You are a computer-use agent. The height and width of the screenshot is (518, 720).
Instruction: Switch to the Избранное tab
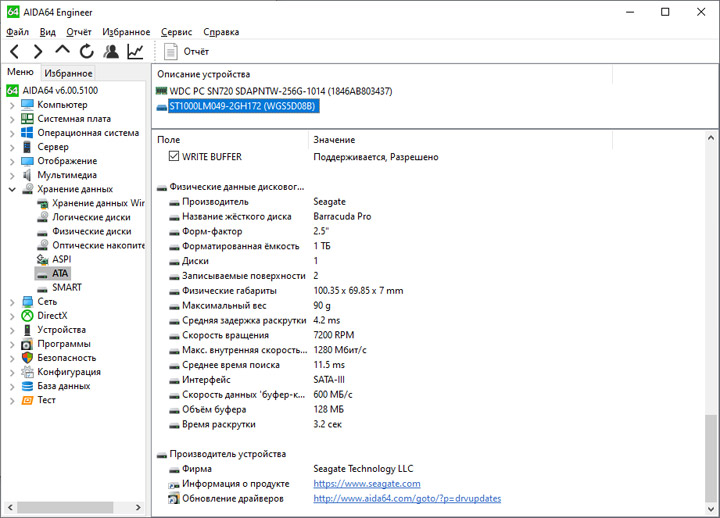click(x=68, y=73)
